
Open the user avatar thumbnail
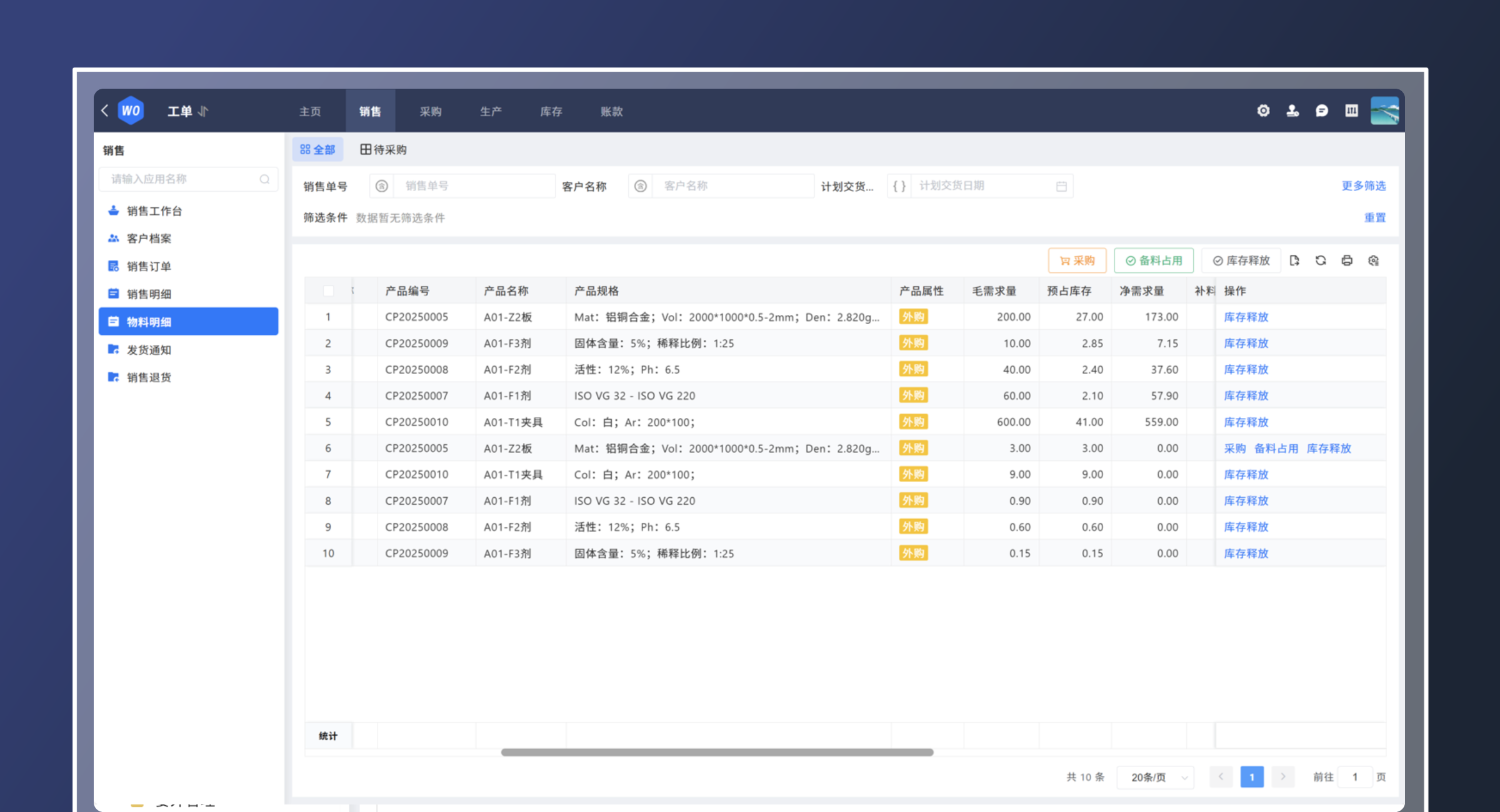(x=1384, y=111)
